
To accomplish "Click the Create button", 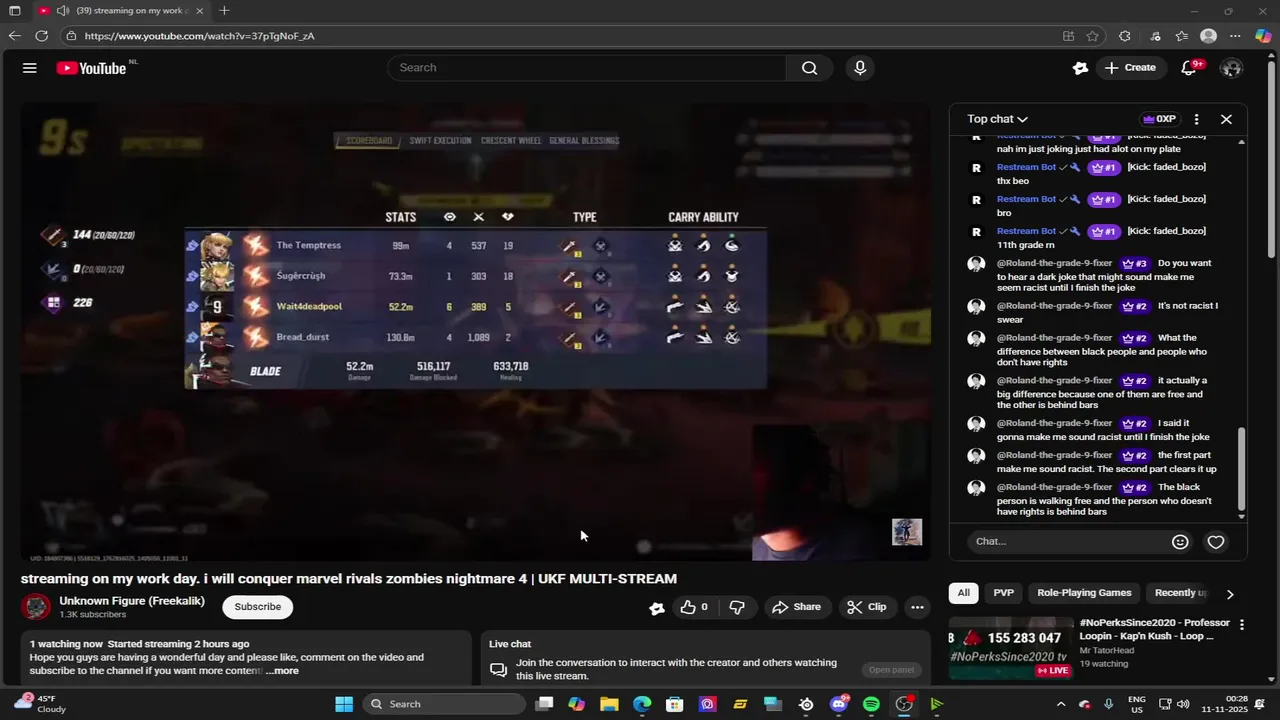I will 1130,68.
